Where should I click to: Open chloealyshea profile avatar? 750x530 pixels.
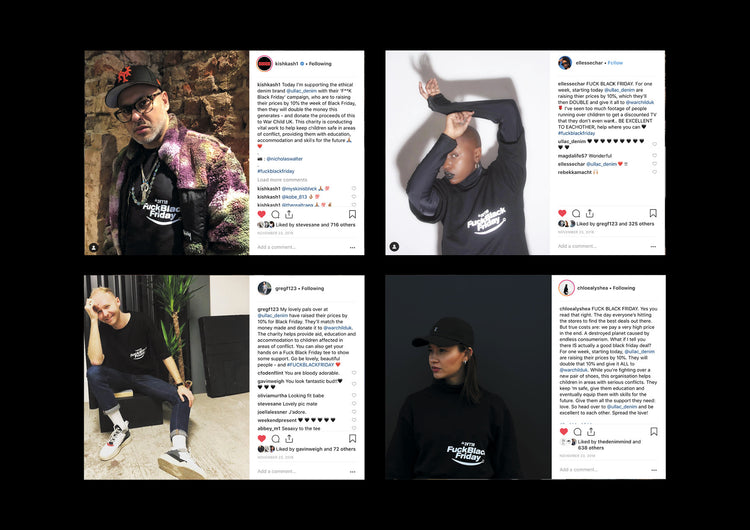point(566,288)
